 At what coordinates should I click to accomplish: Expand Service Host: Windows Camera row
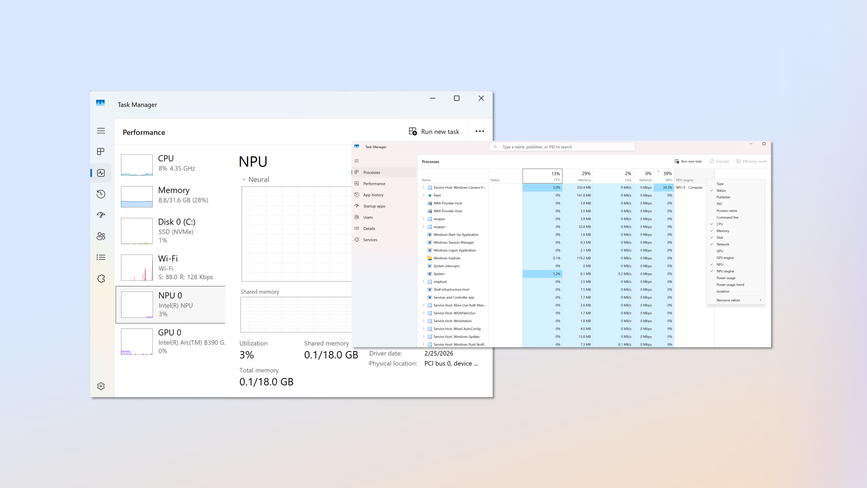[x=424, y=187]
